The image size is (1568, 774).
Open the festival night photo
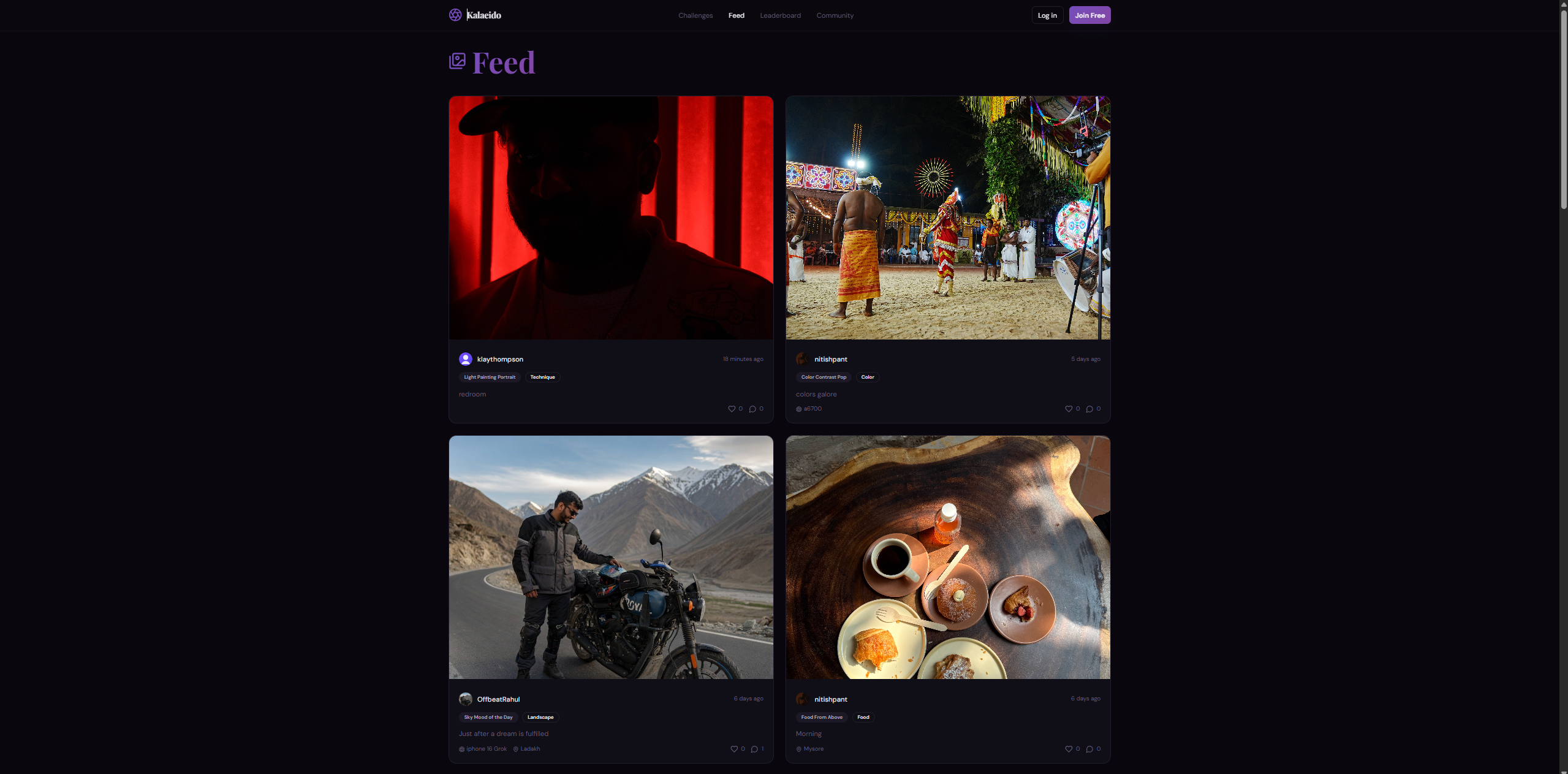point(948,218)
